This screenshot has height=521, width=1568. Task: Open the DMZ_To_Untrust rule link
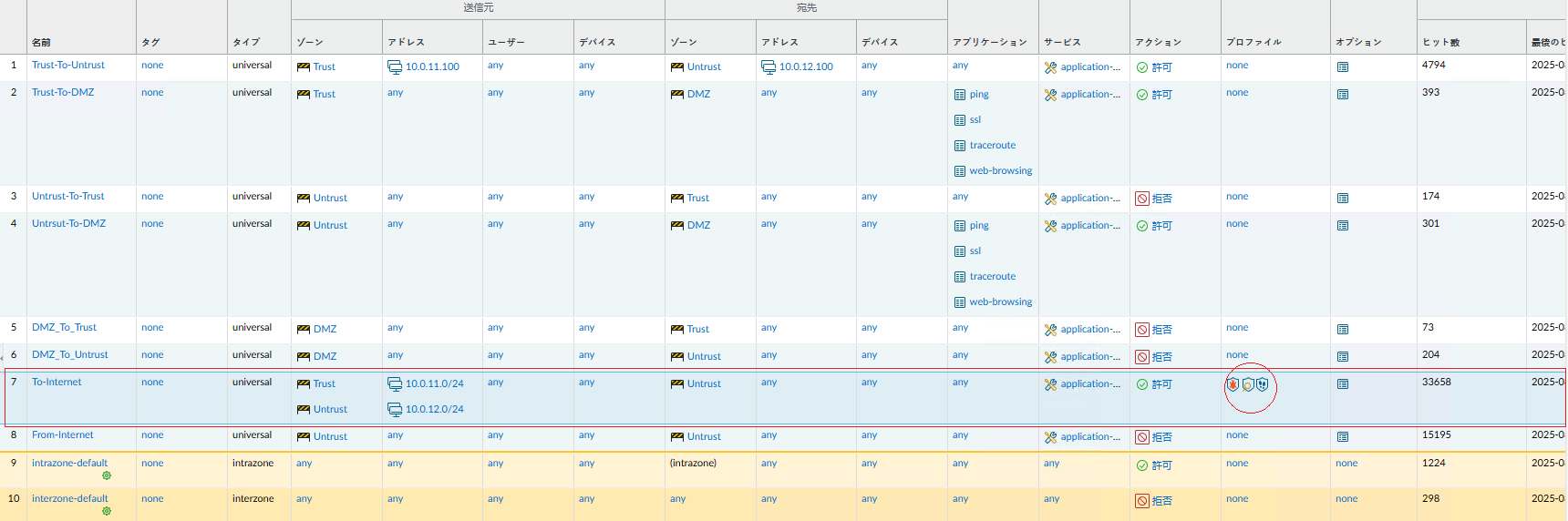click(x=69, y=355)
